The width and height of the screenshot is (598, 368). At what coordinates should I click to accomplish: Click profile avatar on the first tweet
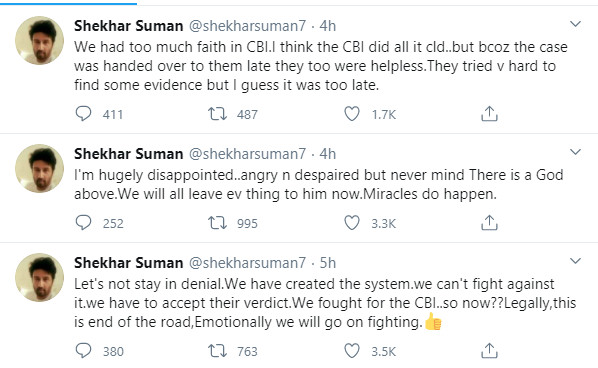pyautogui.click(x=39, y=40)
